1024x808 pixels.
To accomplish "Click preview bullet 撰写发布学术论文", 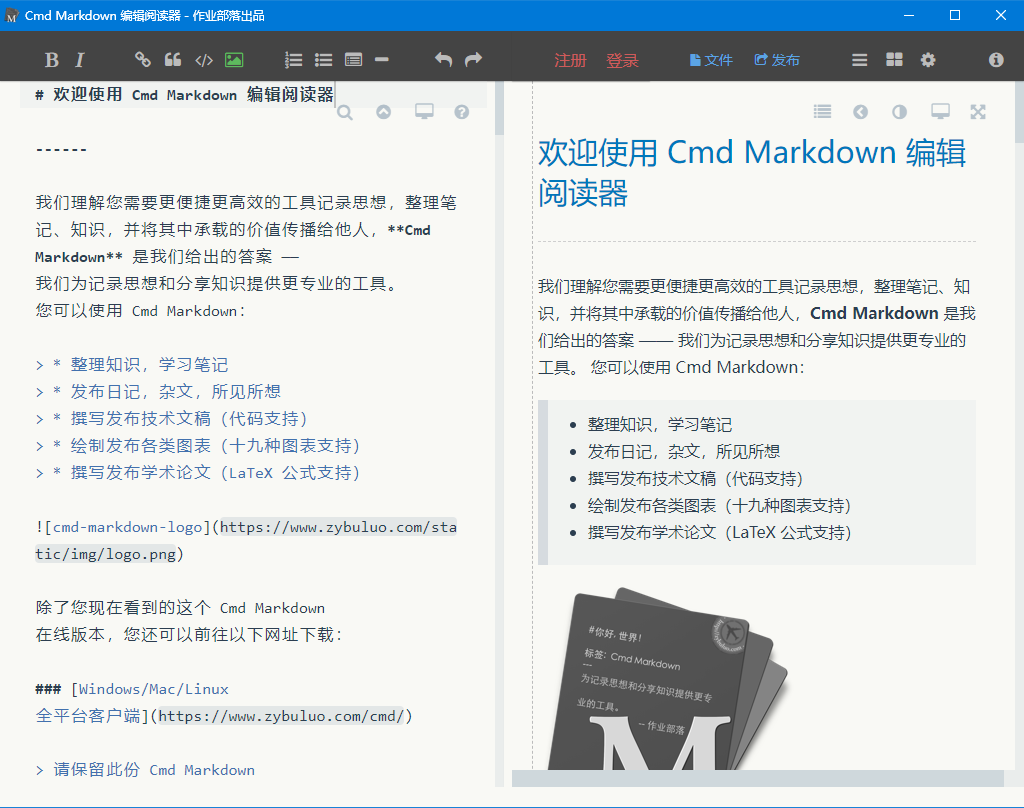I will point(719,533).
